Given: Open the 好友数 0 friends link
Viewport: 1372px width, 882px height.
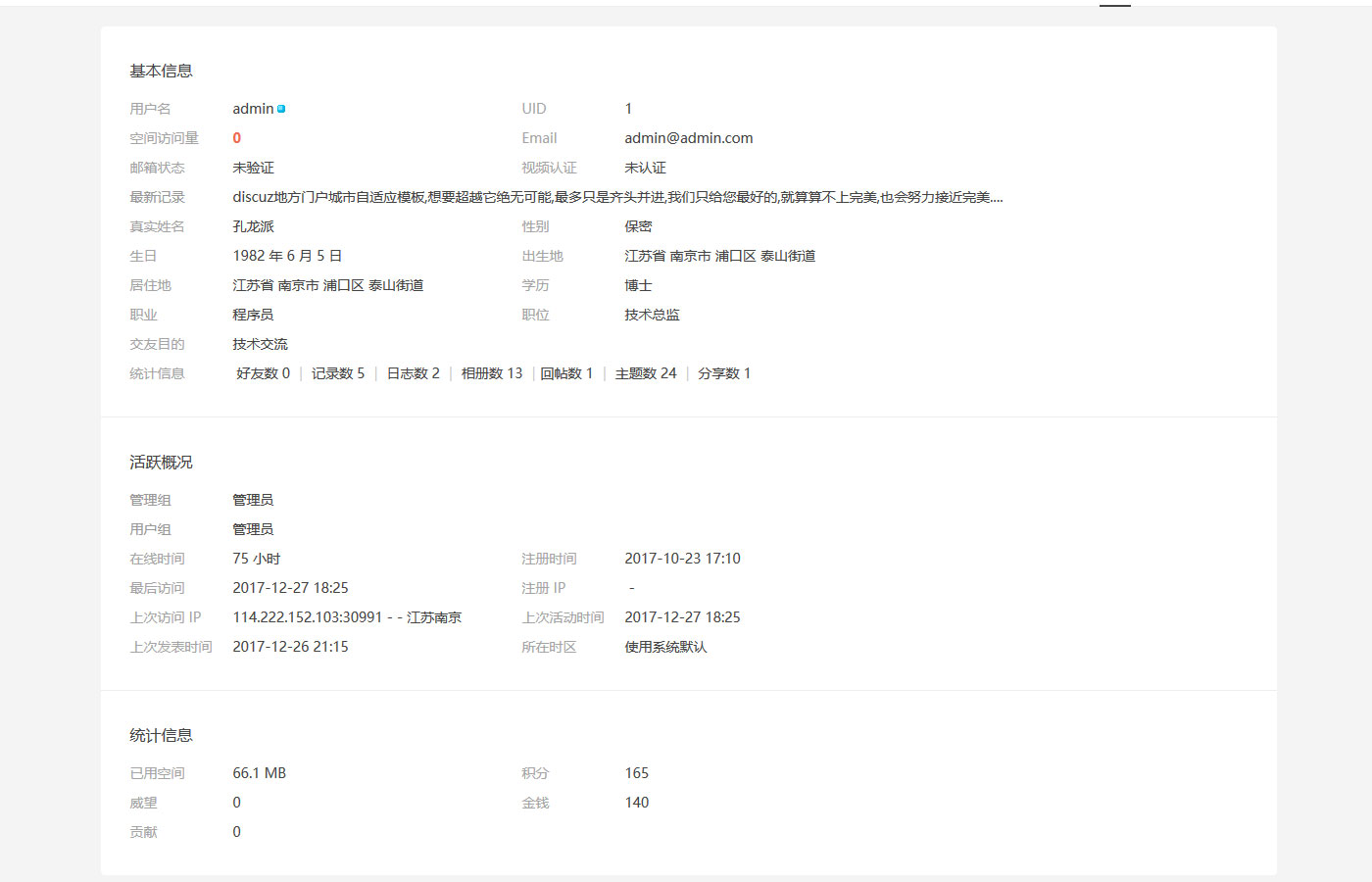Looking at the screenshot, I should (x=263, y=373).
